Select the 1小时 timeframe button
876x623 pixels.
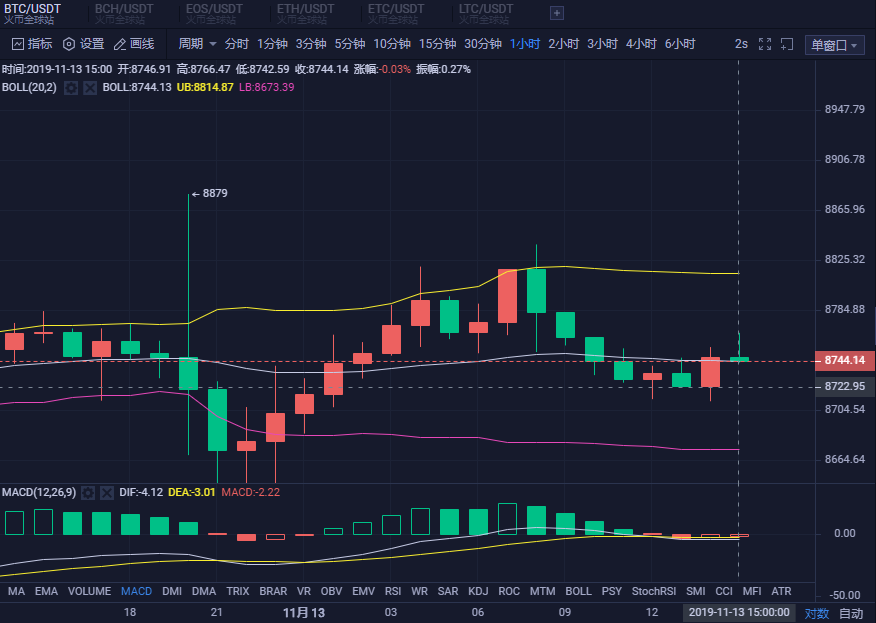click(x=524, y=44)
